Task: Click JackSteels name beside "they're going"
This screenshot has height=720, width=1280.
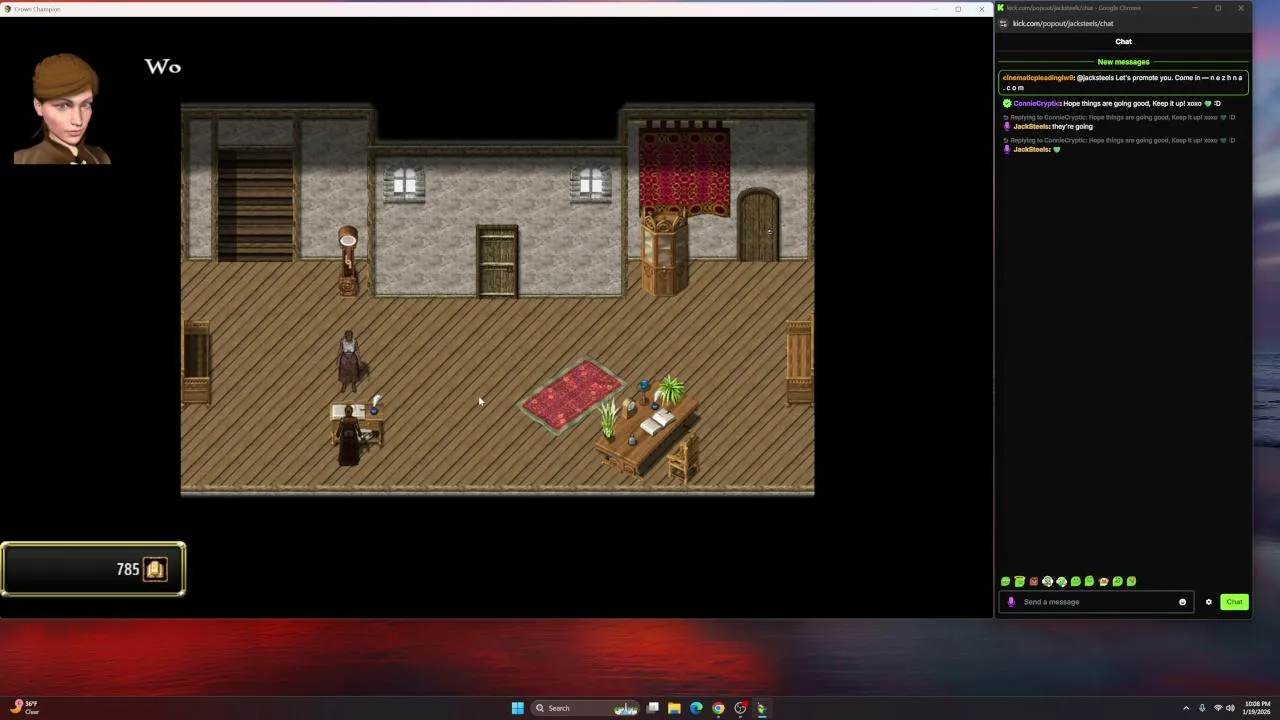Action: click(1031, 126)
